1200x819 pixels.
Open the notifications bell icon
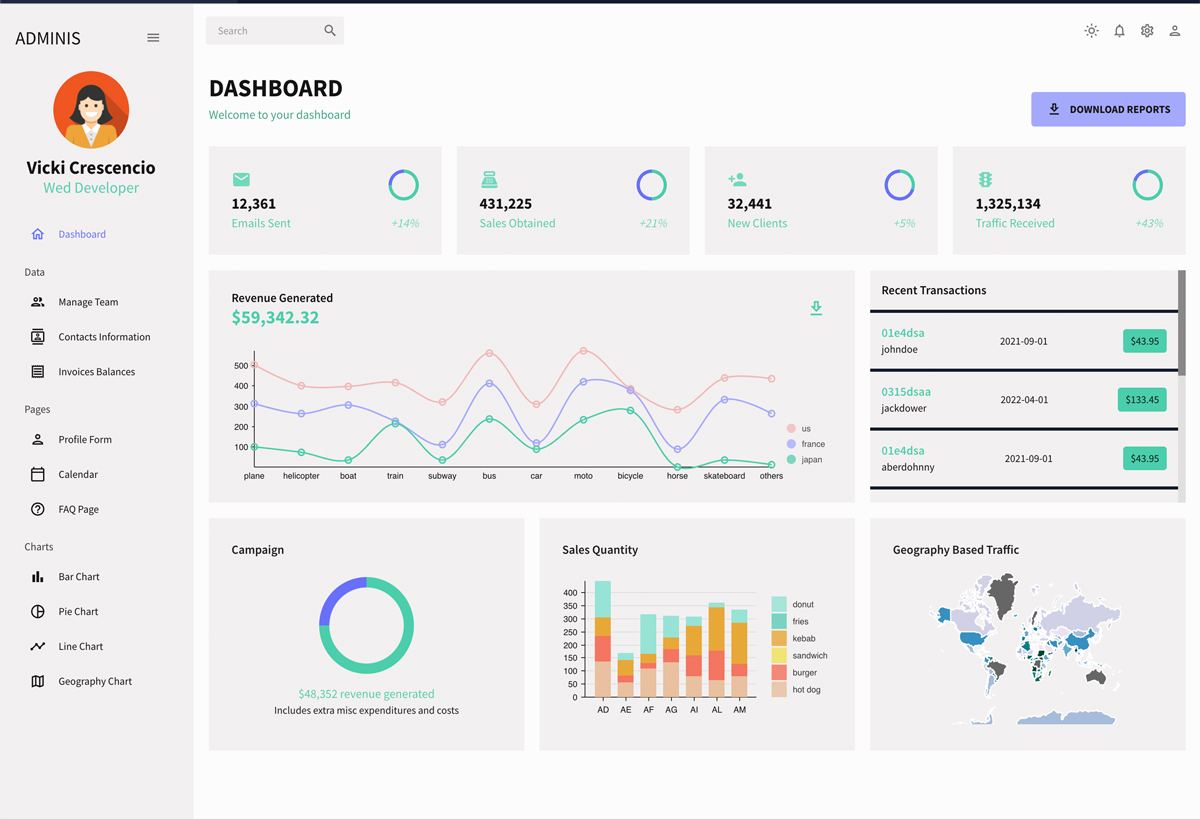[x=1119, y=31]
